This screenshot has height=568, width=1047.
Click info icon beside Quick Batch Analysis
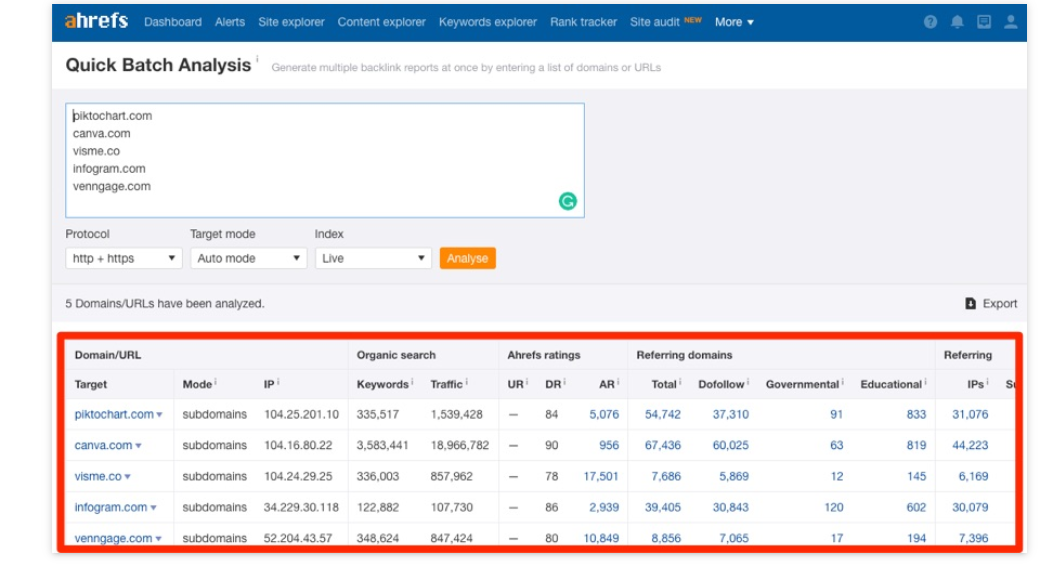(x=257, y=59)
